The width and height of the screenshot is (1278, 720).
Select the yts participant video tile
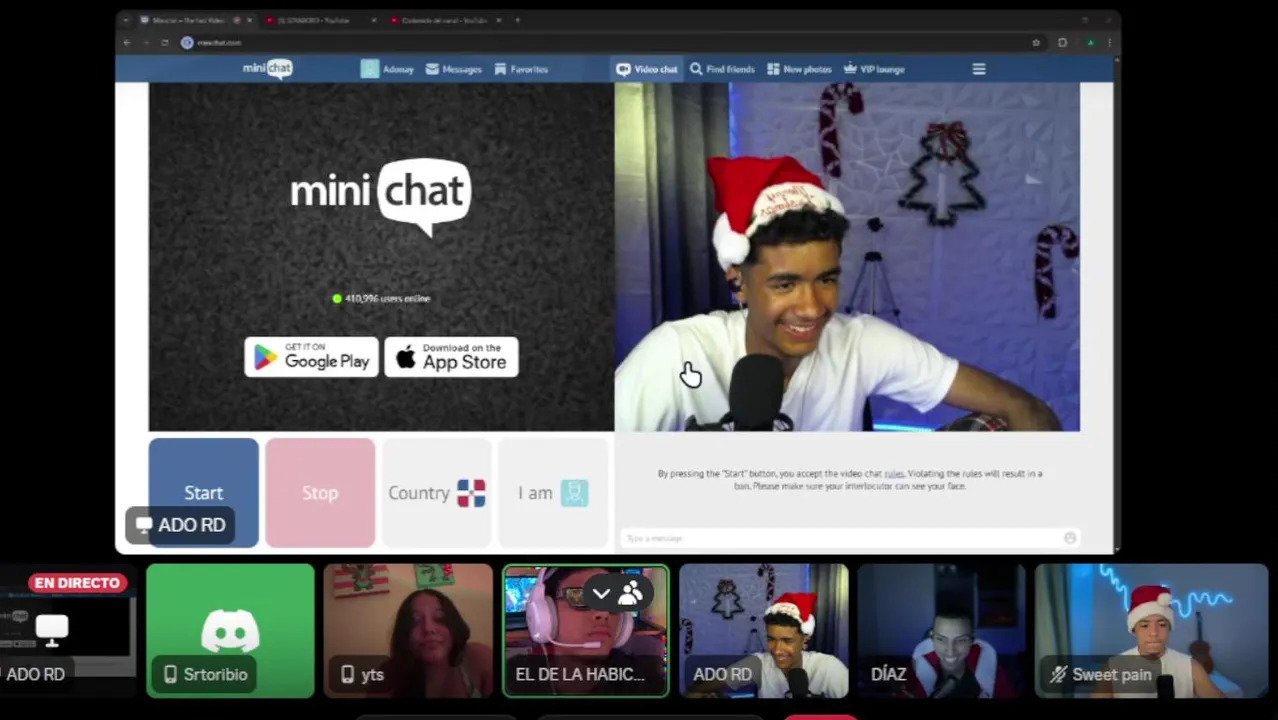[408, 631]
